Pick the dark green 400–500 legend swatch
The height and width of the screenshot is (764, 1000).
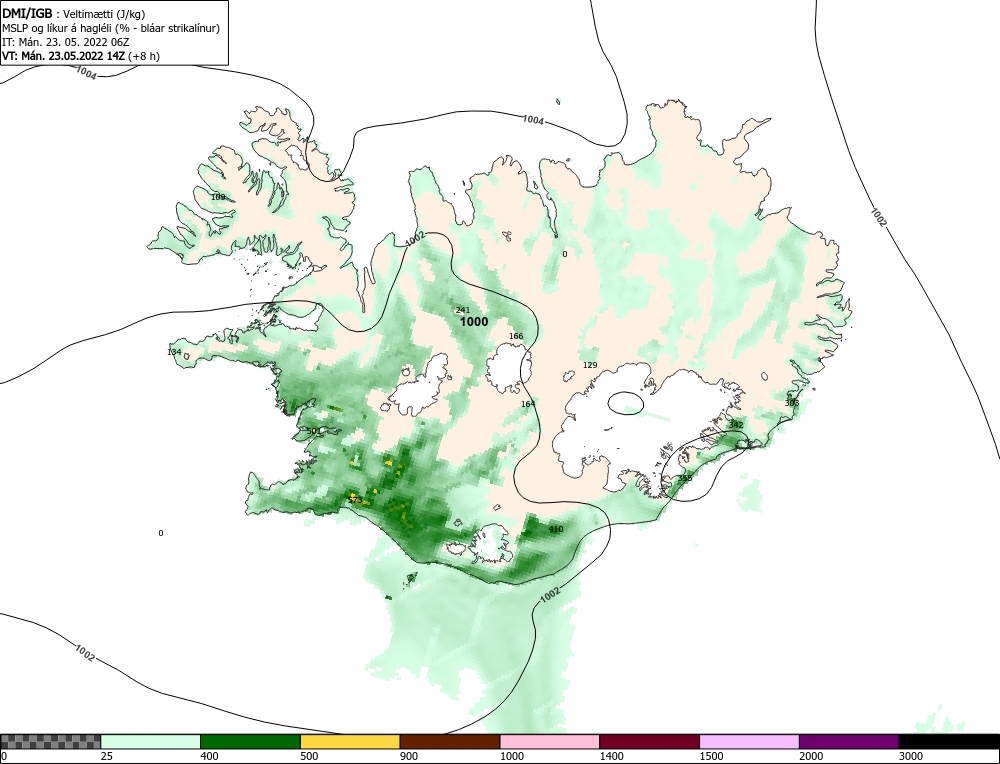coord(250,741)
